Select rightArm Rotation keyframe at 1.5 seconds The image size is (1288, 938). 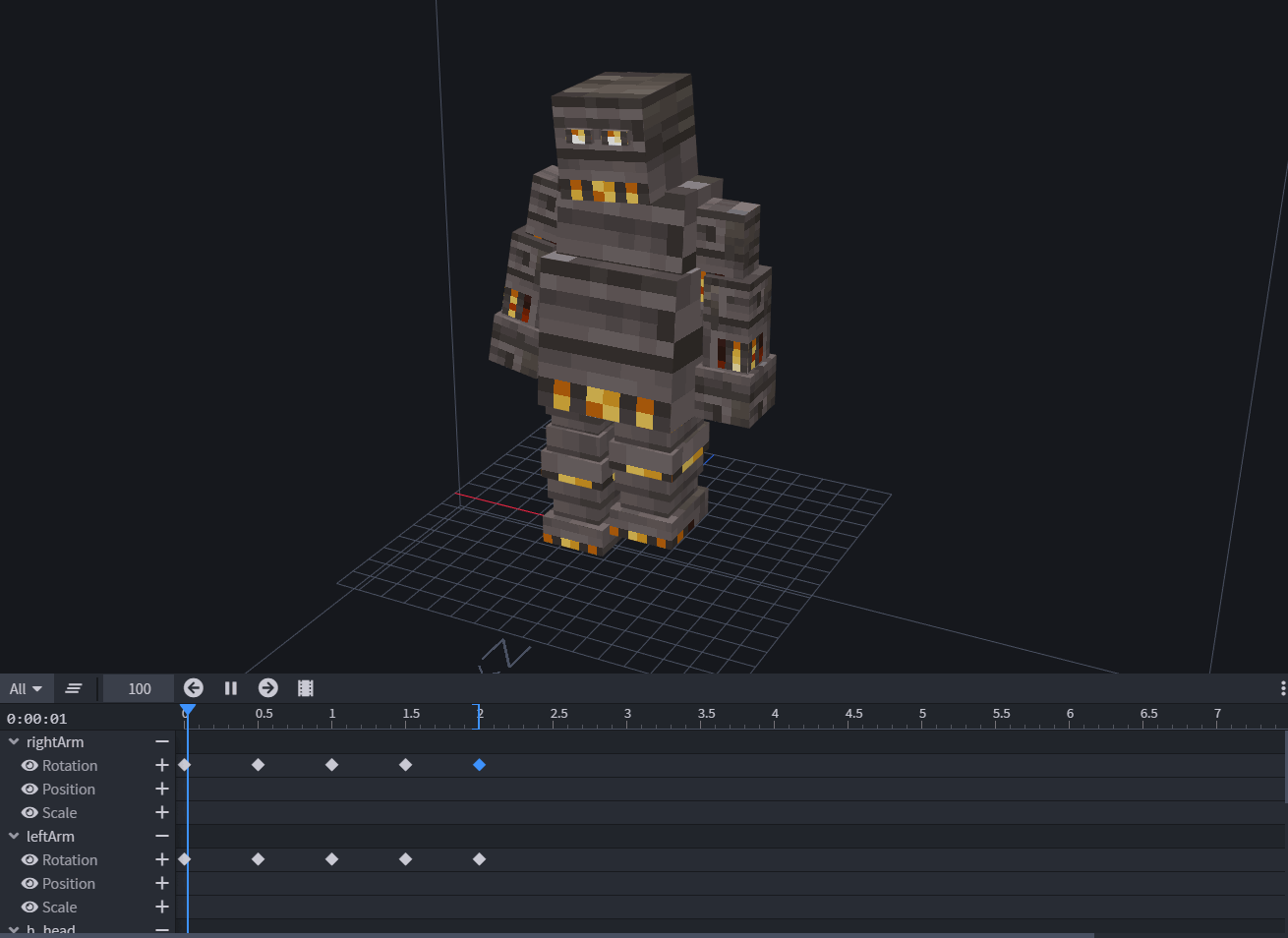coord(406,765)
